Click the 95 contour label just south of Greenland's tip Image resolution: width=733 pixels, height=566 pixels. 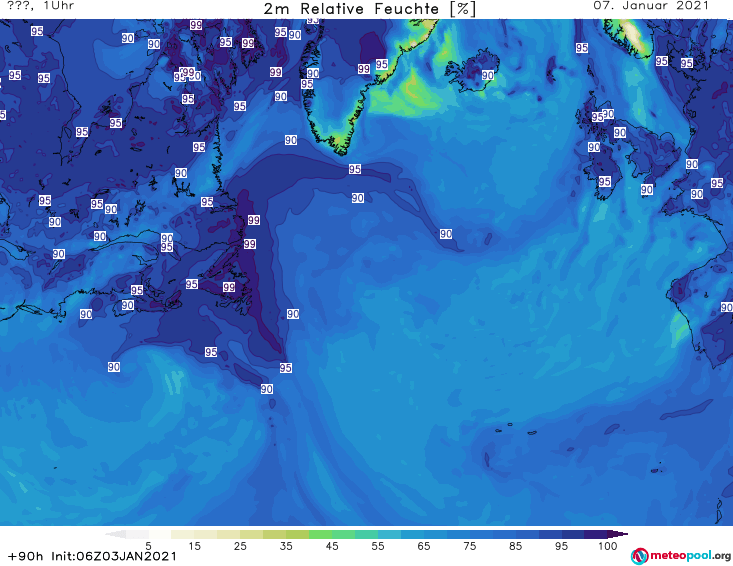point(355,169)
